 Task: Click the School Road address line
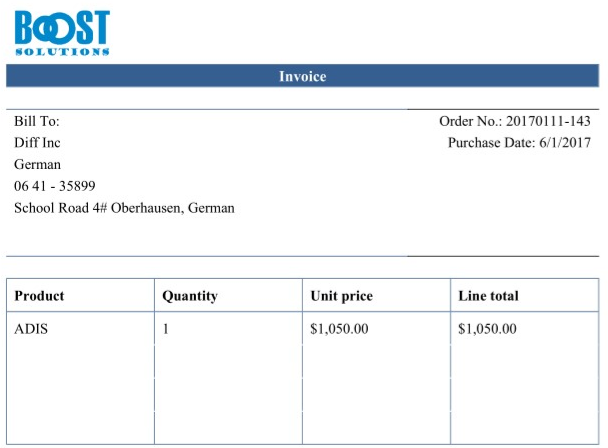[x=124, y=208]
